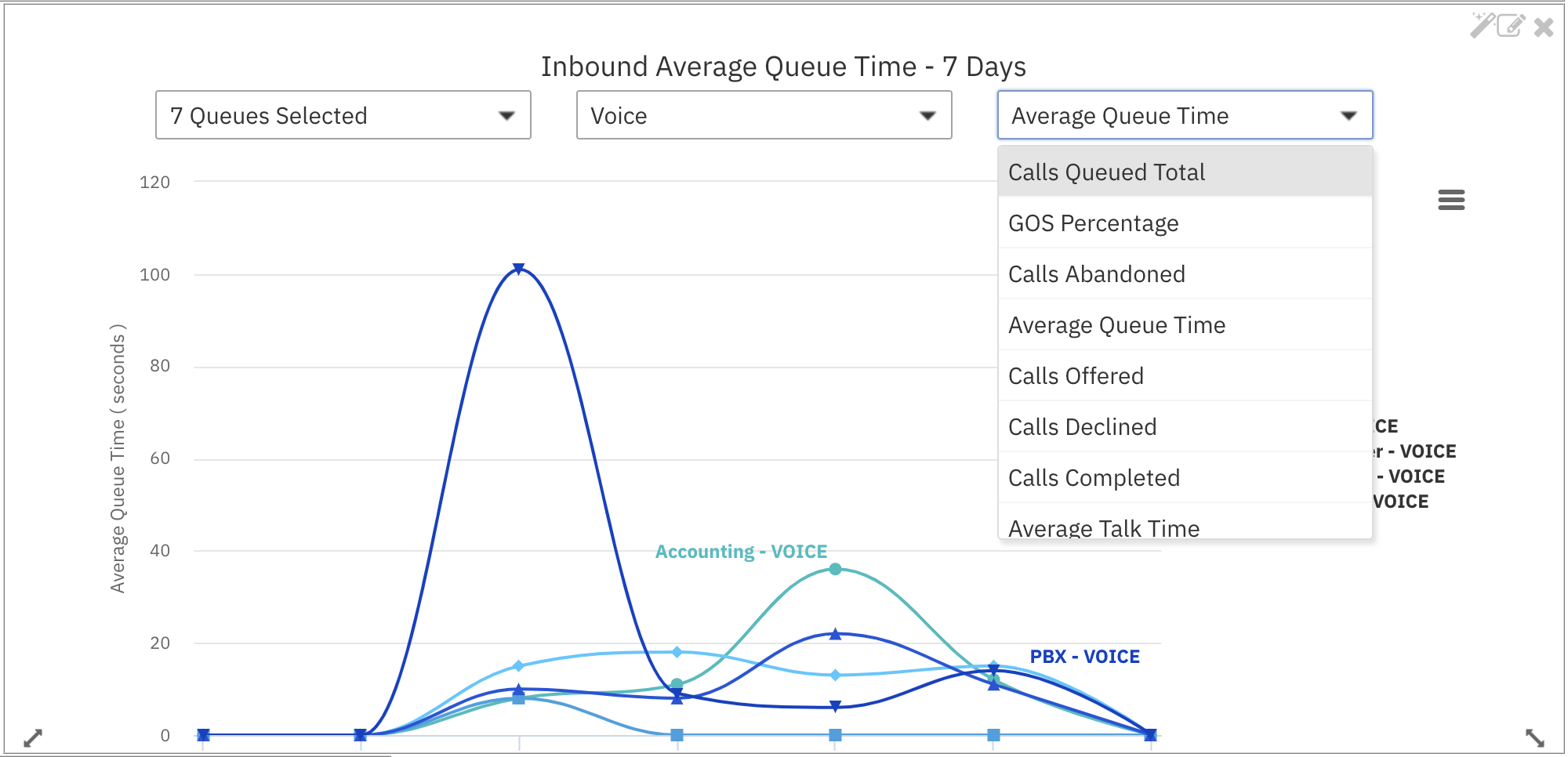Expand the 7 Queues Selected dropdown

[343, 115]
